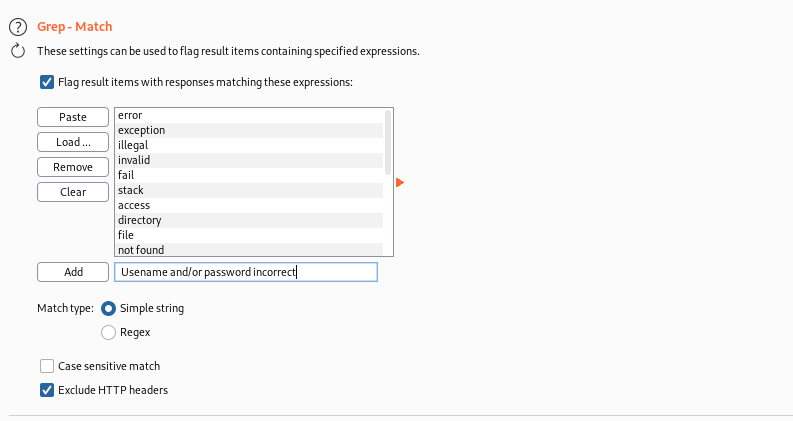Clear all expressions from list
This screenshot has height=421, width=793.
73,192
